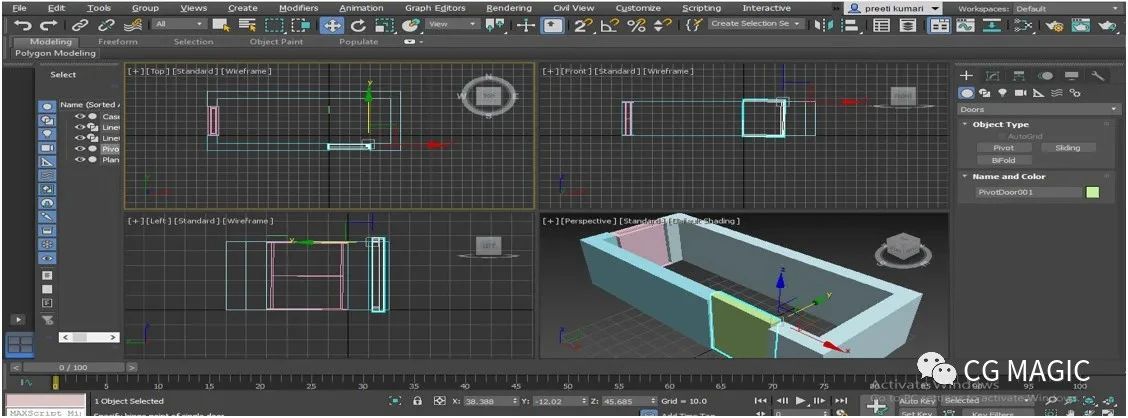The image size is (1128, 418).
Task: Select the Unlink Selection icon
Action: pos(106,25)
